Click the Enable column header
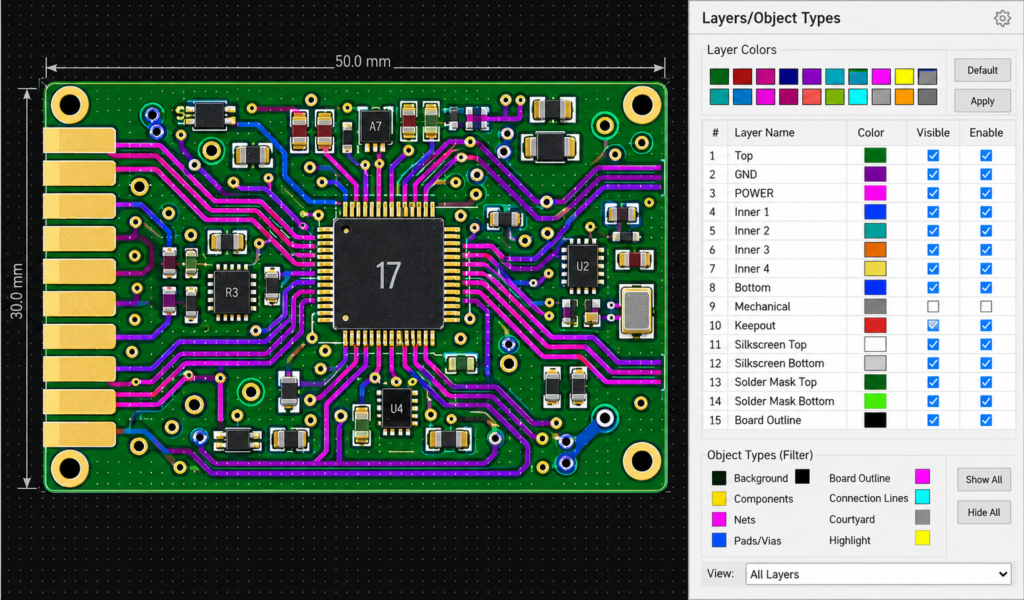The image size is (1024, 600). pyautogui.click(x=986, y=133)
